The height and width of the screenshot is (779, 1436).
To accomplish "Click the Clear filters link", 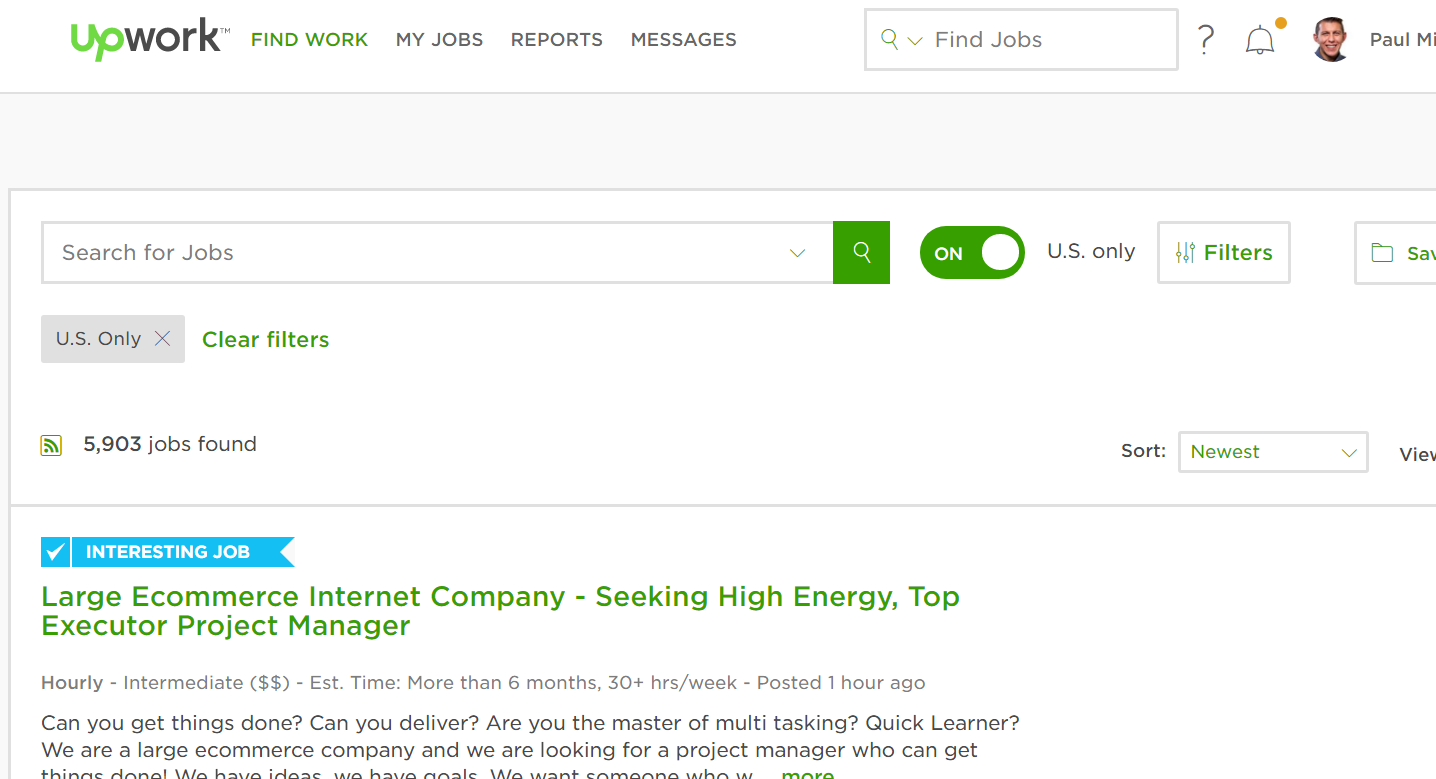I will 266,340.
